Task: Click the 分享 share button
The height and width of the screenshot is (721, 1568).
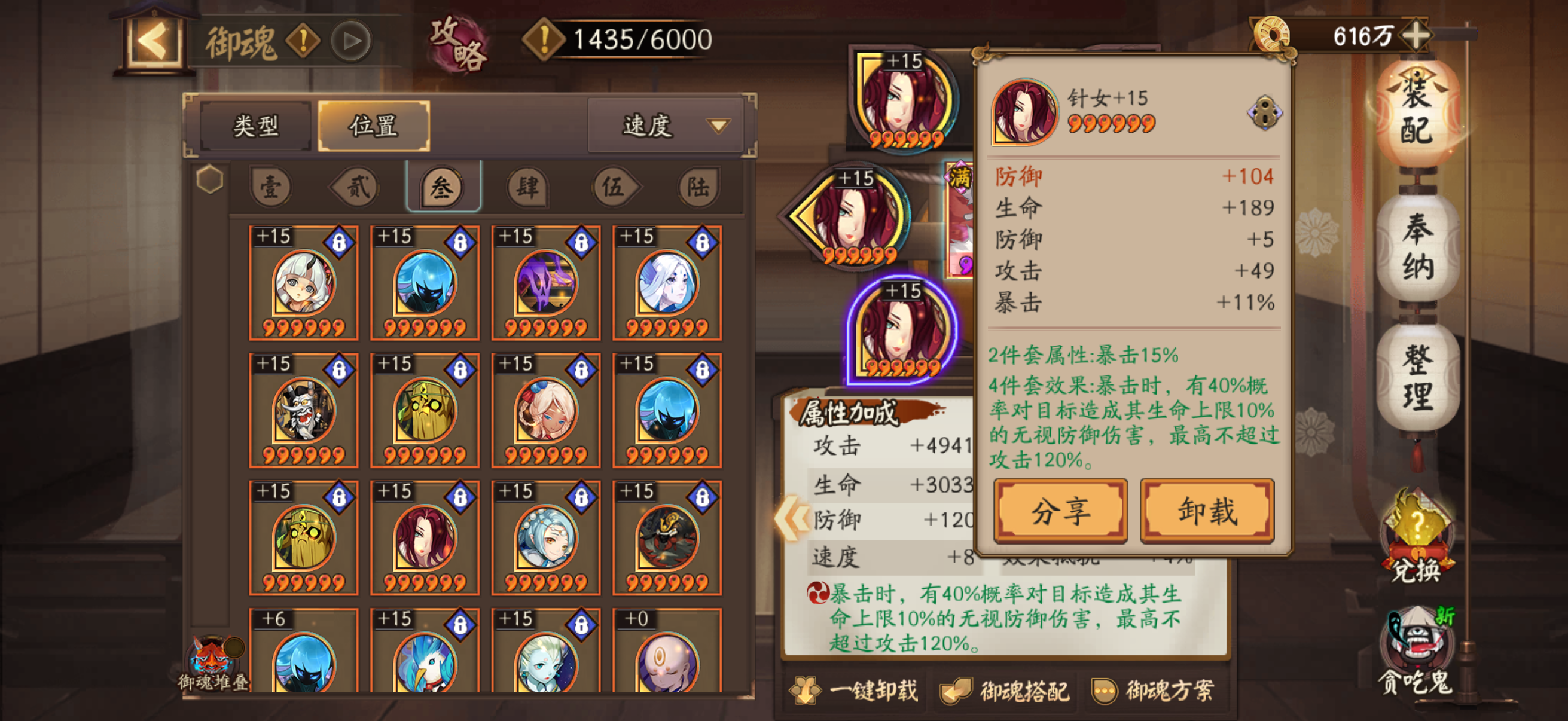Action: coord(1060,510)
